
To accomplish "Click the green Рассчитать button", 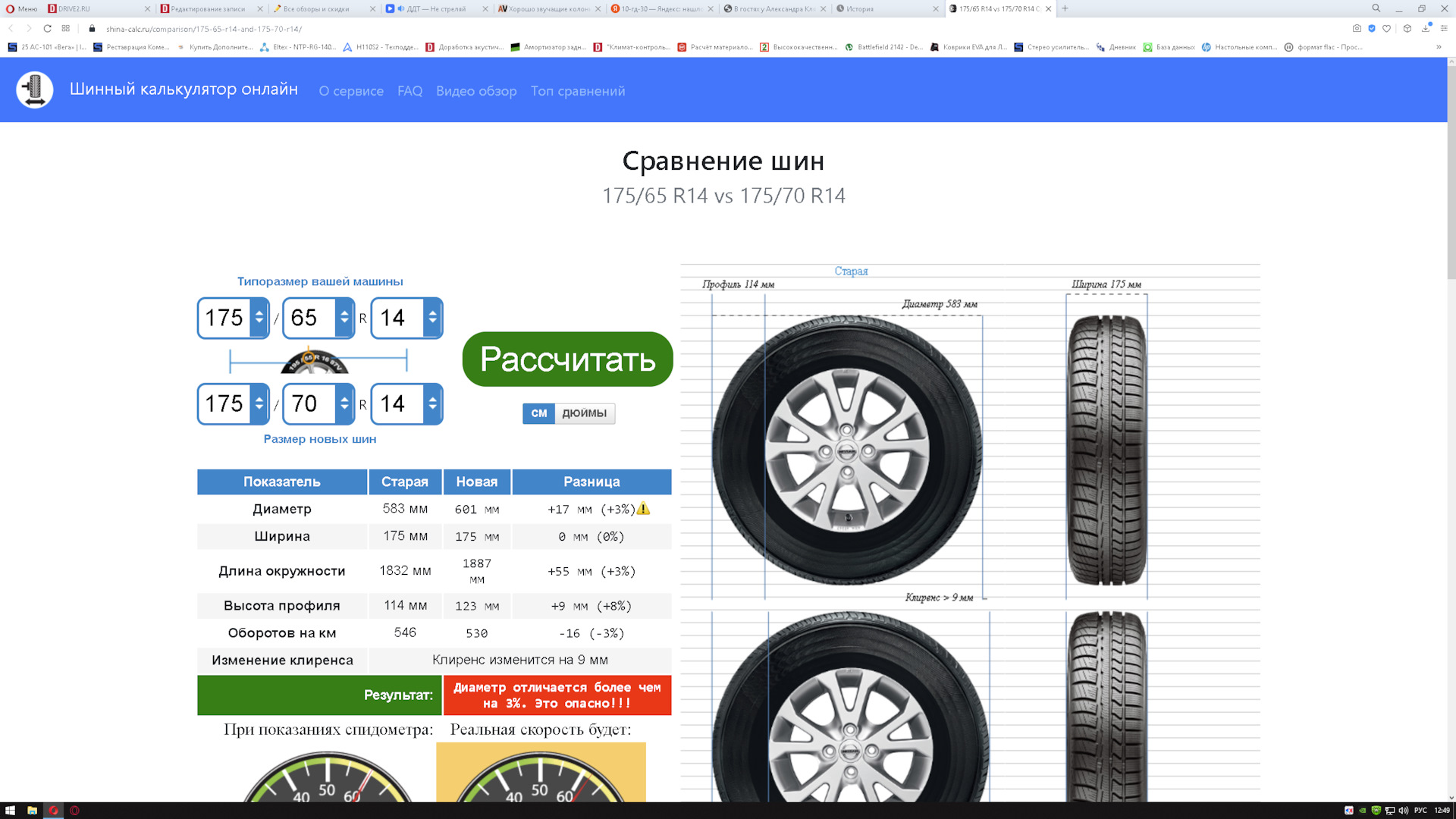I will tap(567, 359).
